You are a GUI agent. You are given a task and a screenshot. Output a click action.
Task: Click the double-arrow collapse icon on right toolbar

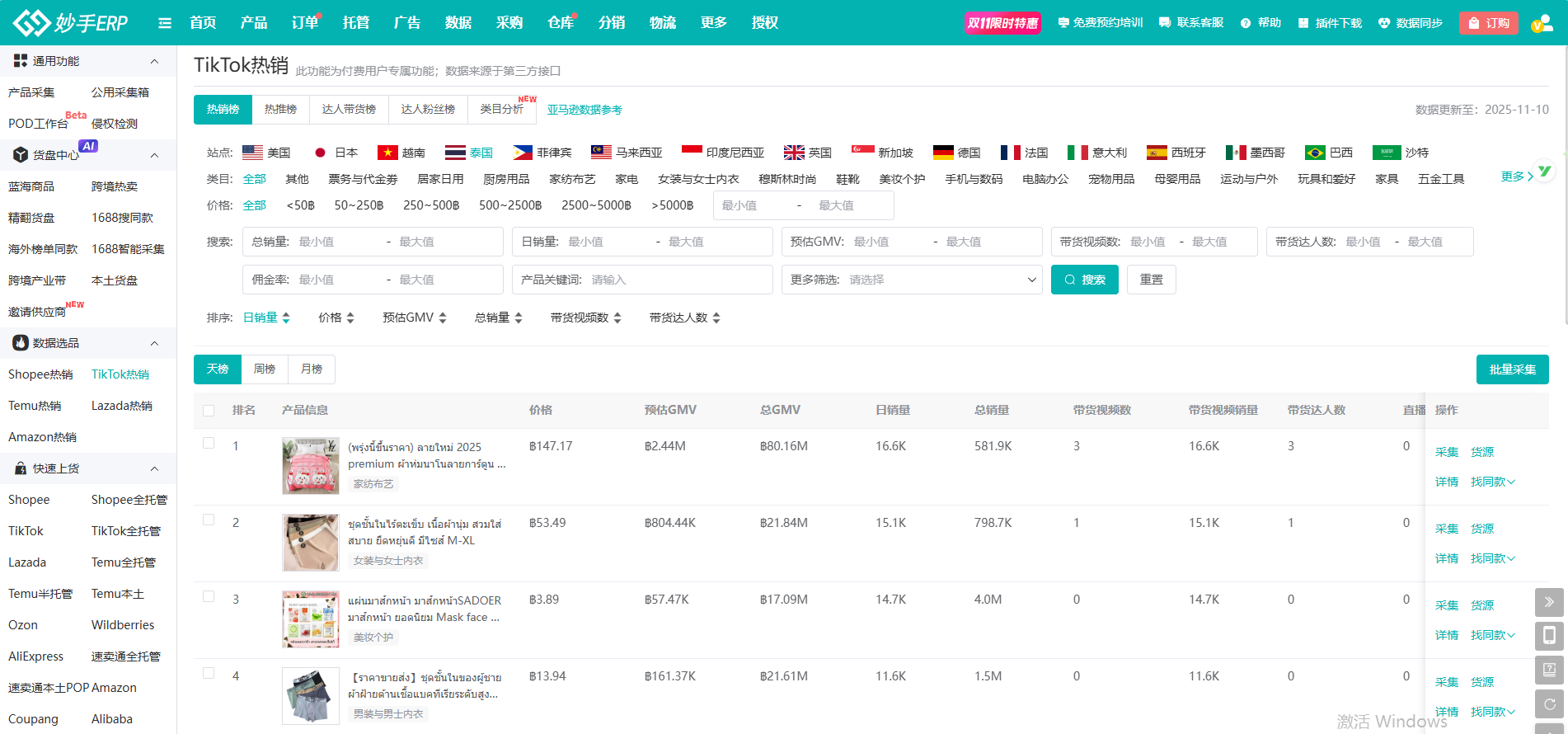pos(1549,602)
